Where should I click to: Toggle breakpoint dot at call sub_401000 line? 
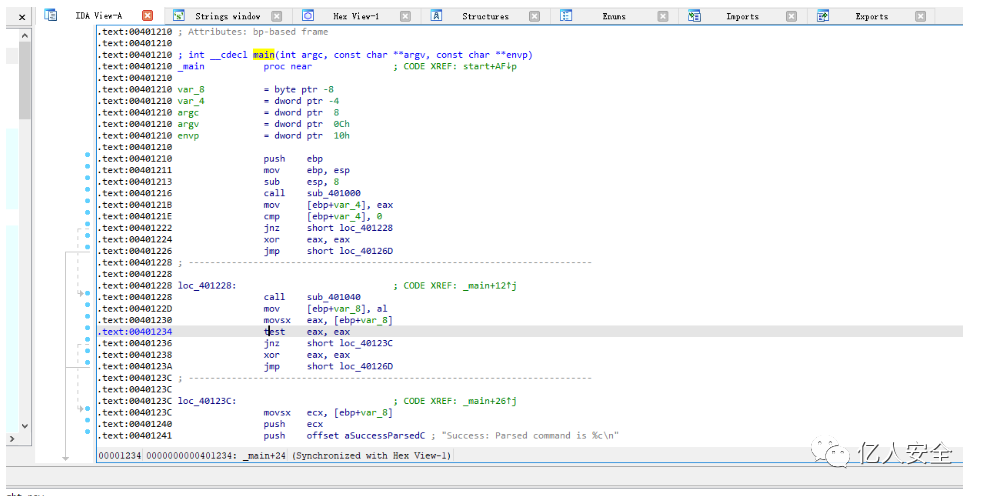[x=87, y=190]
